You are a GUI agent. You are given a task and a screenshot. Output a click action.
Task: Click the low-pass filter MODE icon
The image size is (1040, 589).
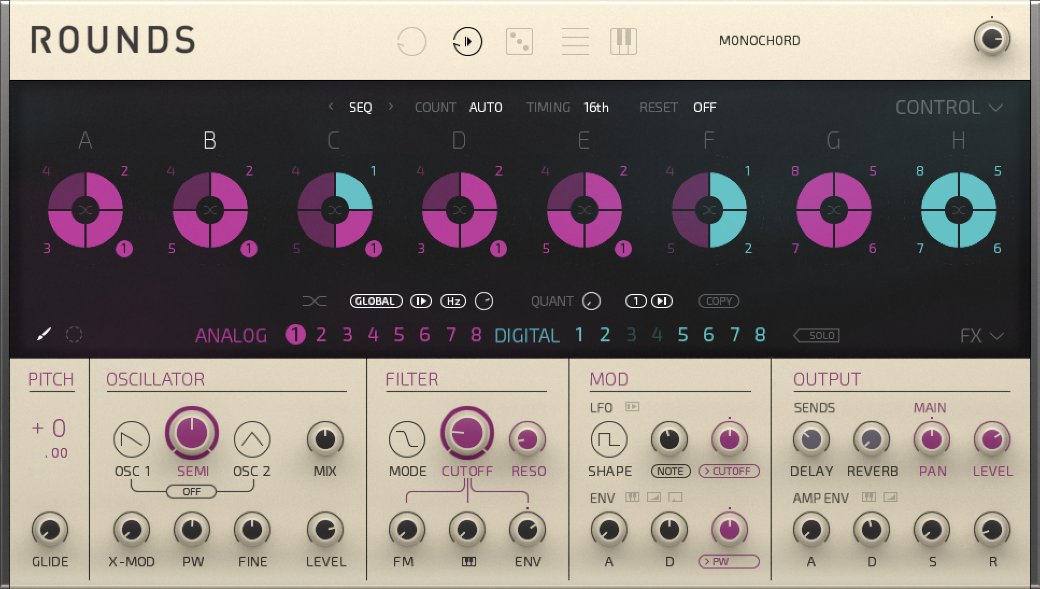point(406,438)
